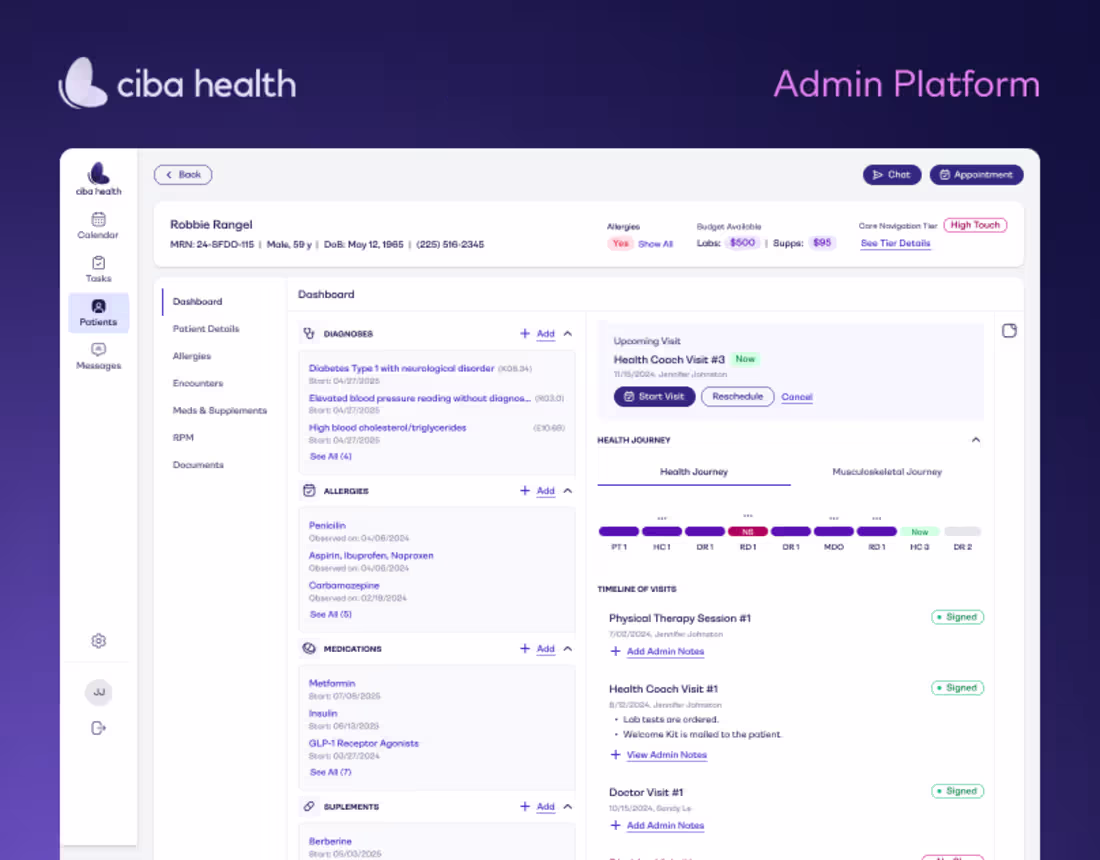Switch to the Musculoskeletal Journey tab
1100x860 pixels.
coord(888,471)
